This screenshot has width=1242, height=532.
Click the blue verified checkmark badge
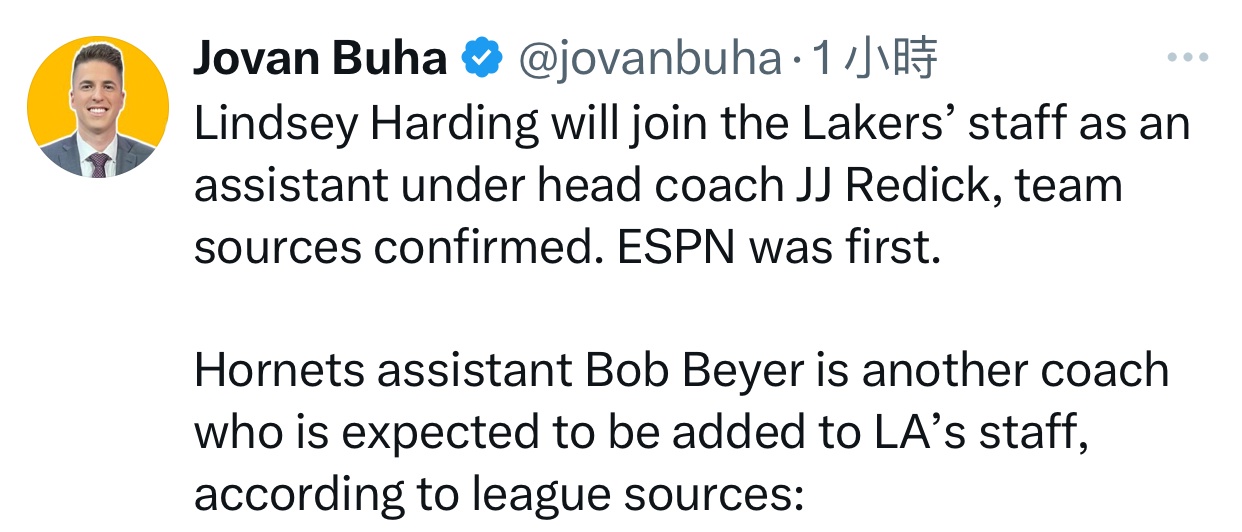482,60
